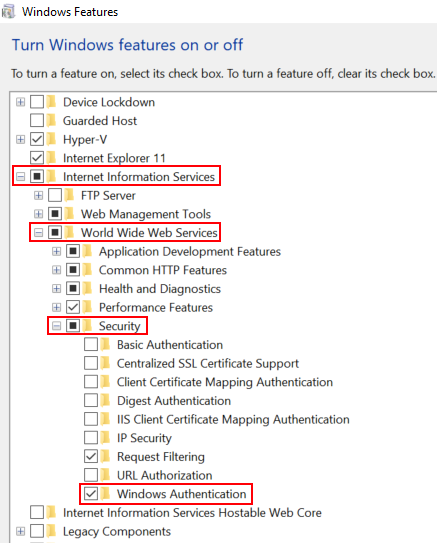Click the Windows Features title bar icon
This screenshot has height=543, width=437.
tap(8, 12)
